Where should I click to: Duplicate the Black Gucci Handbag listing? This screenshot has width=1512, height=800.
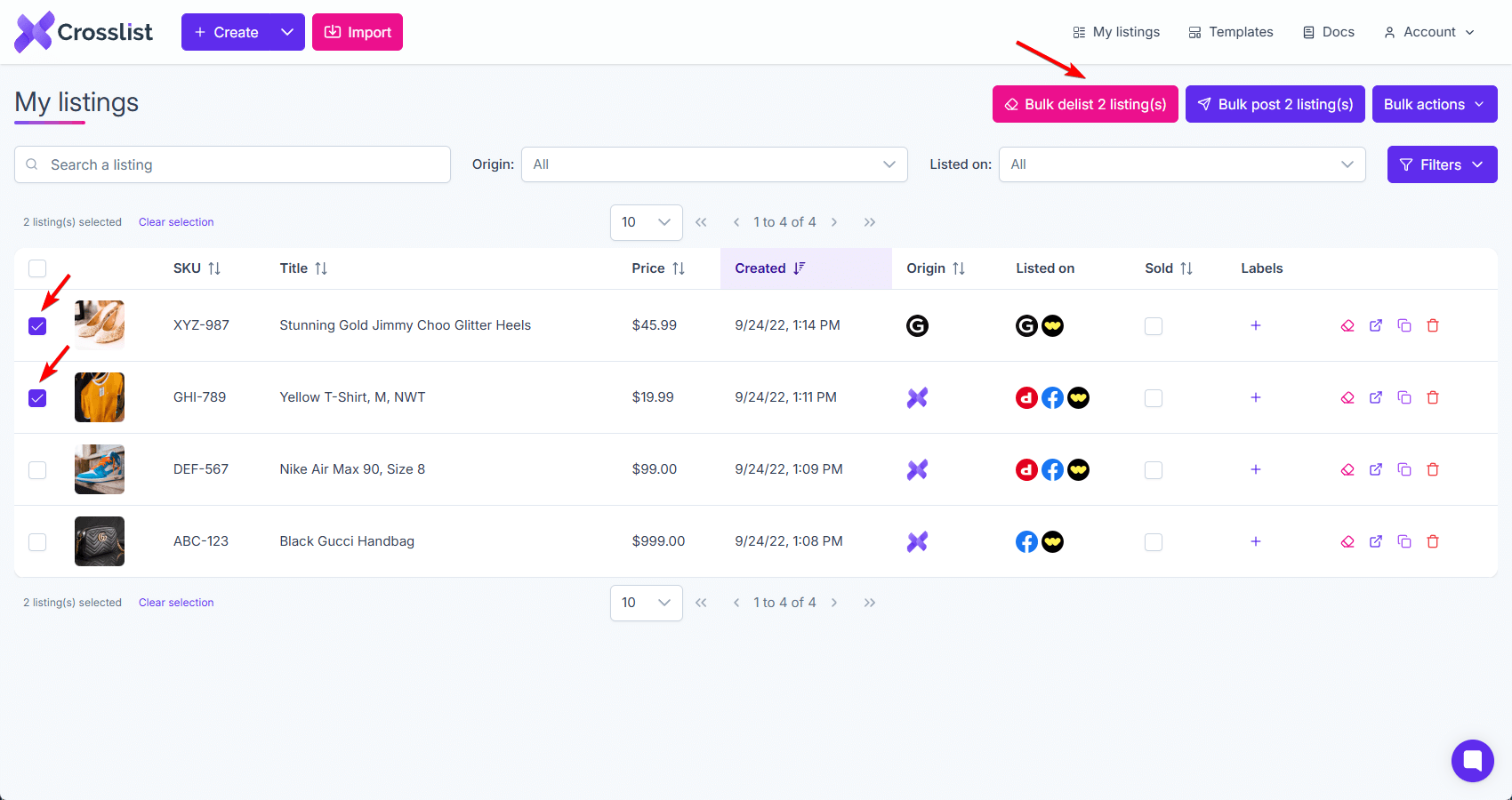[x=1404, y=541]
